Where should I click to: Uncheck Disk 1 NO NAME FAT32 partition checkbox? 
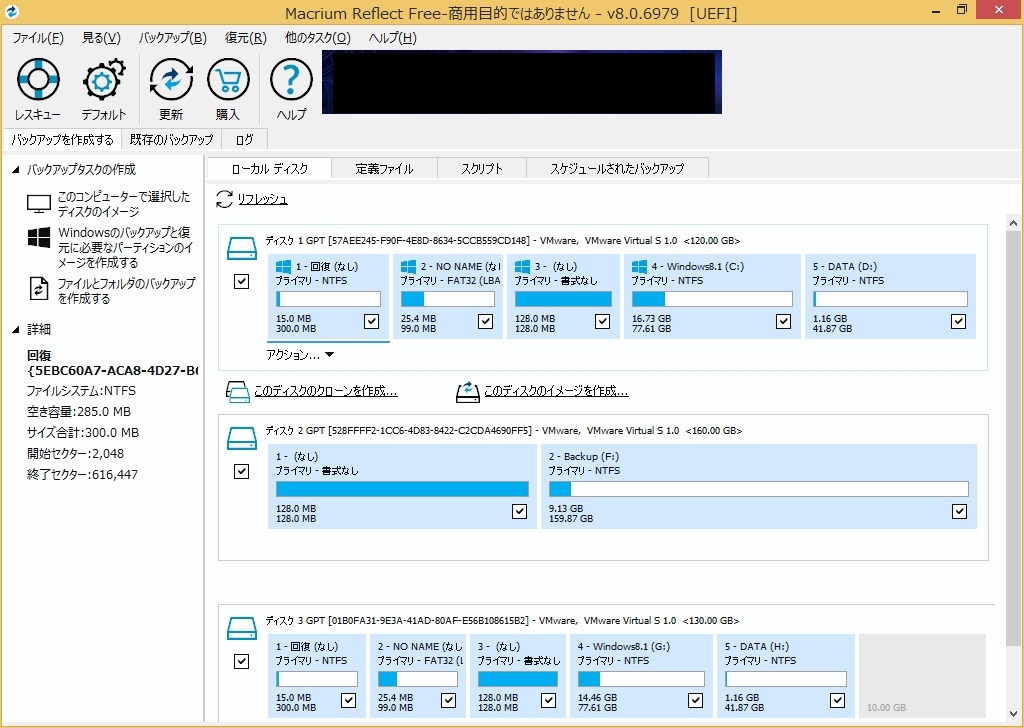click(x=485, y=321)
